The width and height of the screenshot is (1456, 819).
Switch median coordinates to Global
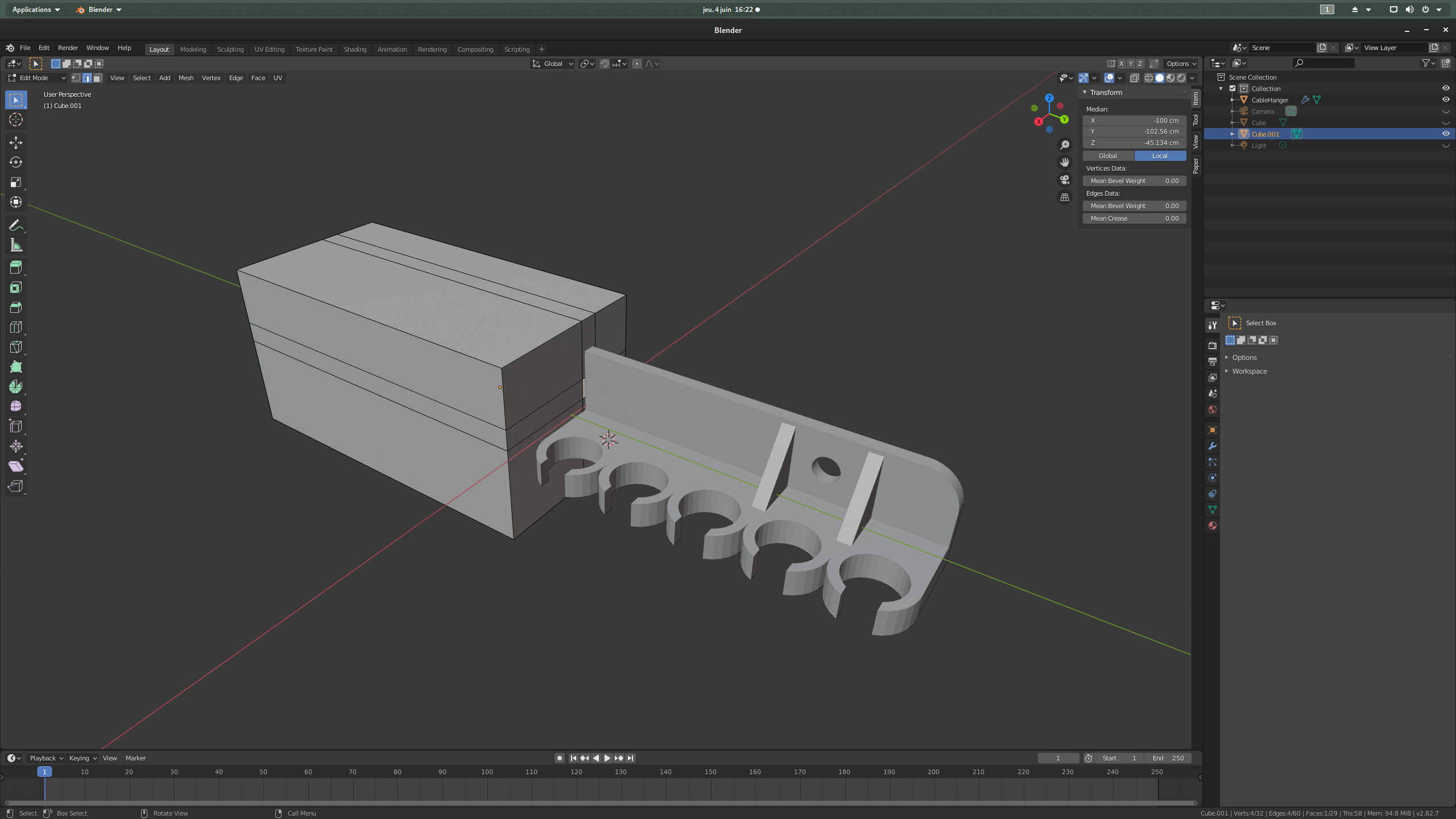(1107, 156)
